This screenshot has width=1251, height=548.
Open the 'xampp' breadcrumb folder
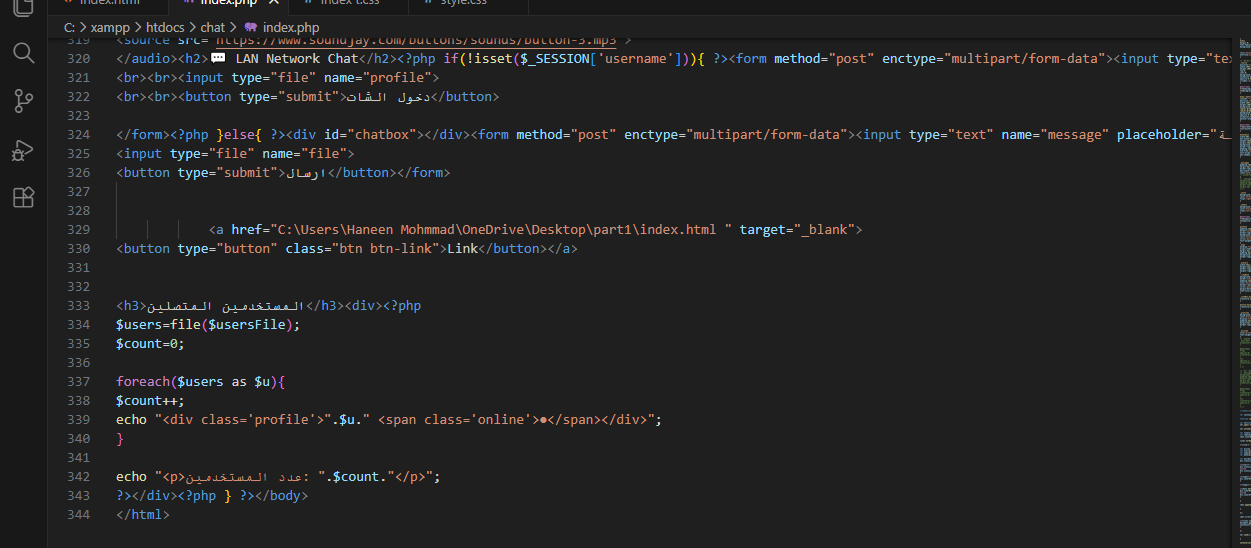tap(111, 28)
